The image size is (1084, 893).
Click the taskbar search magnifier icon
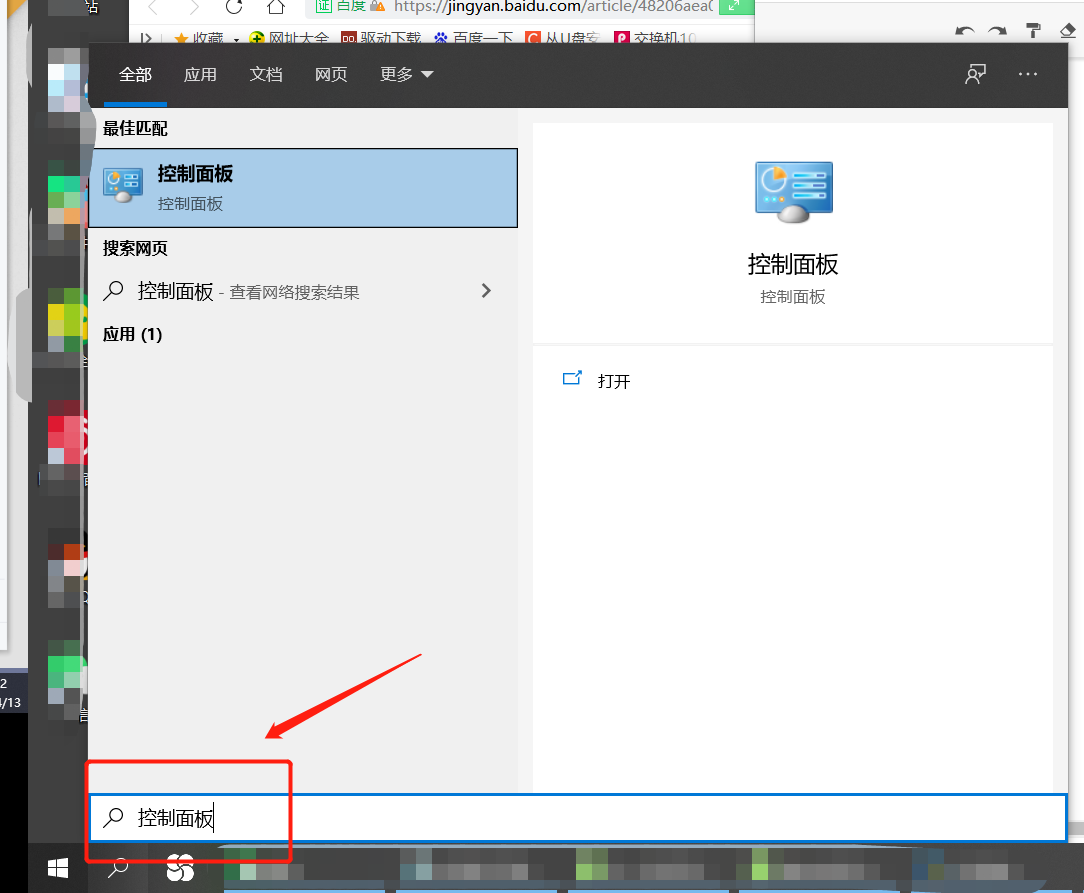(117, 867)
